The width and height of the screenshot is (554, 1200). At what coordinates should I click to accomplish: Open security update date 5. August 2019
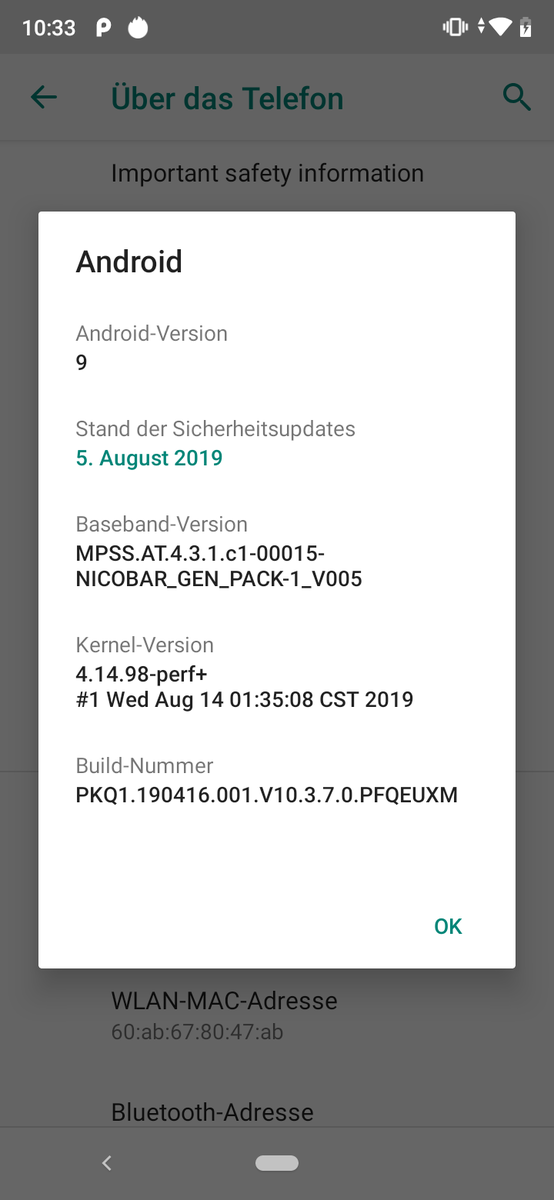(x=149, y=458)
